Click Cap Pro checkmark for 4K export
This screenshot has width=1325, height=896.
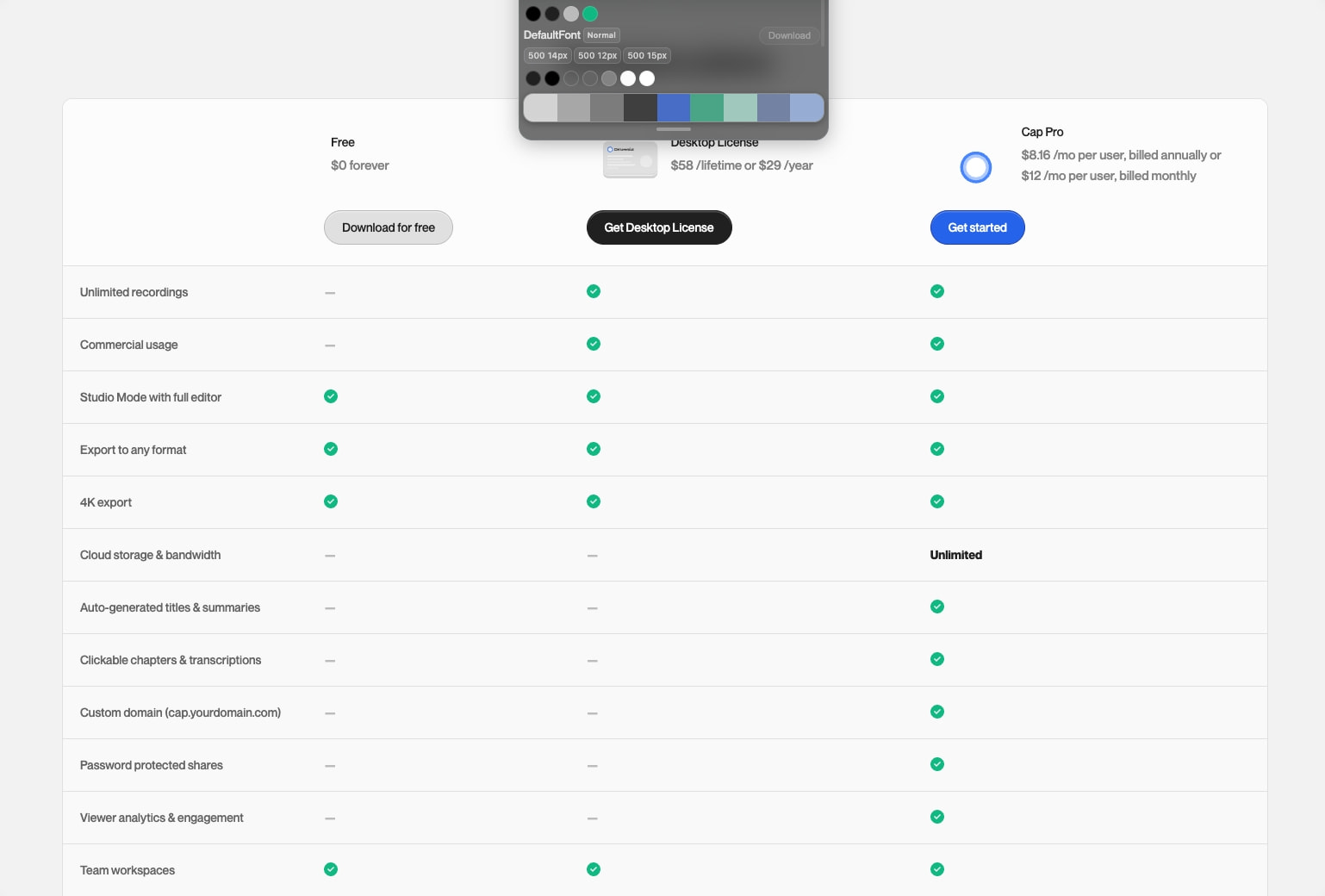[x=937, y=501]
